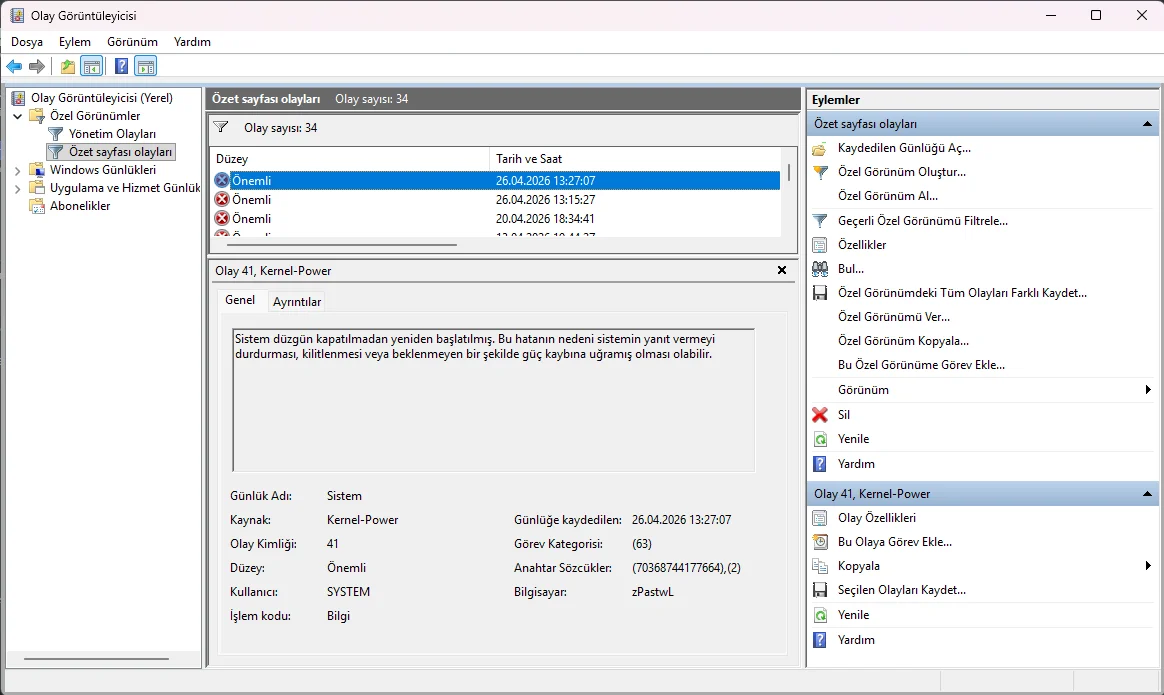Click the blue Help toolbar icon
This screenshot has height=695, width=1164.
pos(121,67)
